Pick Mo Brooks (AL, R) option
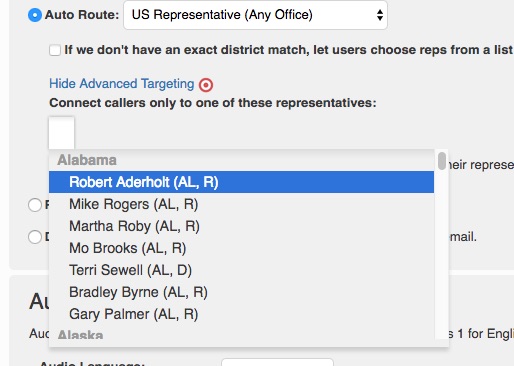 [x=241, y=248]
